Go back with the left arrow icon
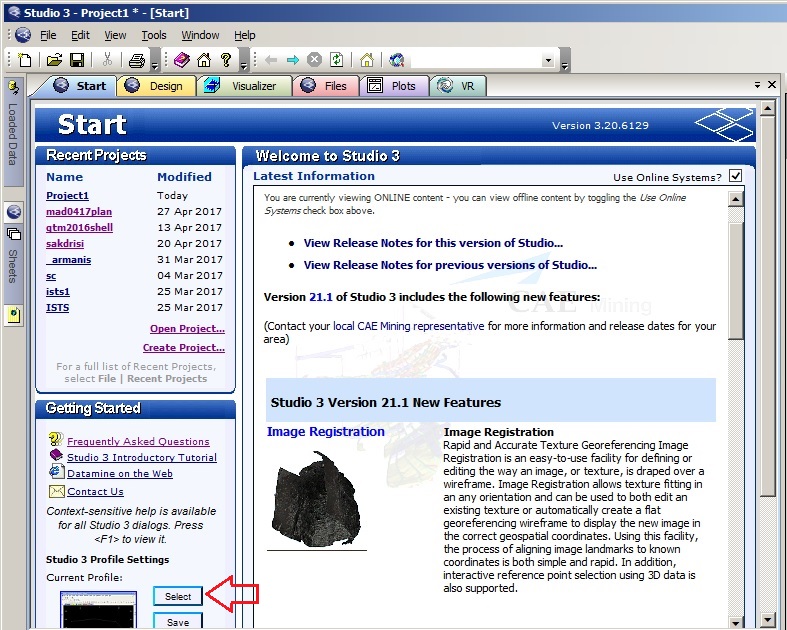Screen dimensions: 787x630 pos(271,60)
